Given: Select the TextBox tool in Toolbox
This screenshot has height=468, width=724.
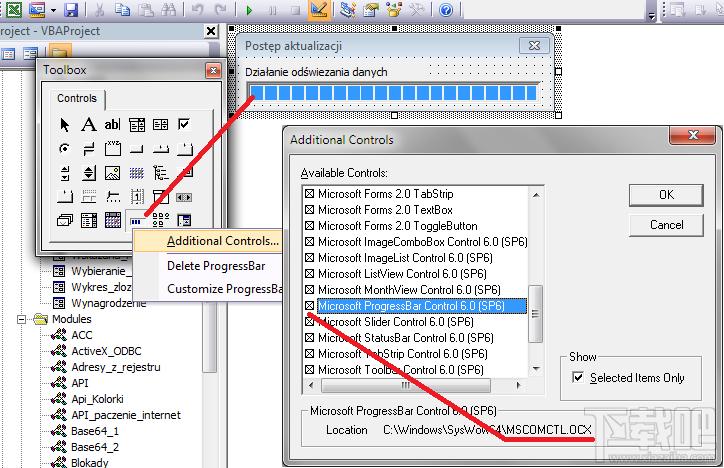Looking at the screenshot, I should click(112, 125).
